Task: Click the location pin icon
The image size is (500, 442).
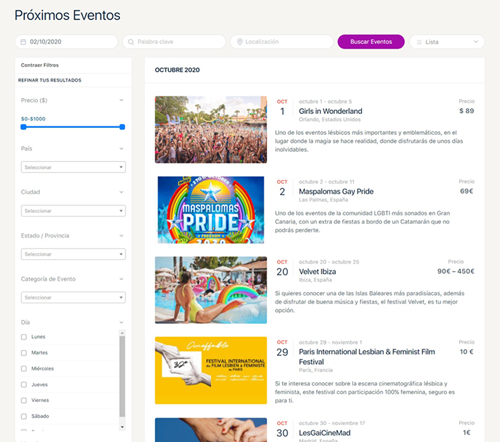Action: [x=239, y=42]
